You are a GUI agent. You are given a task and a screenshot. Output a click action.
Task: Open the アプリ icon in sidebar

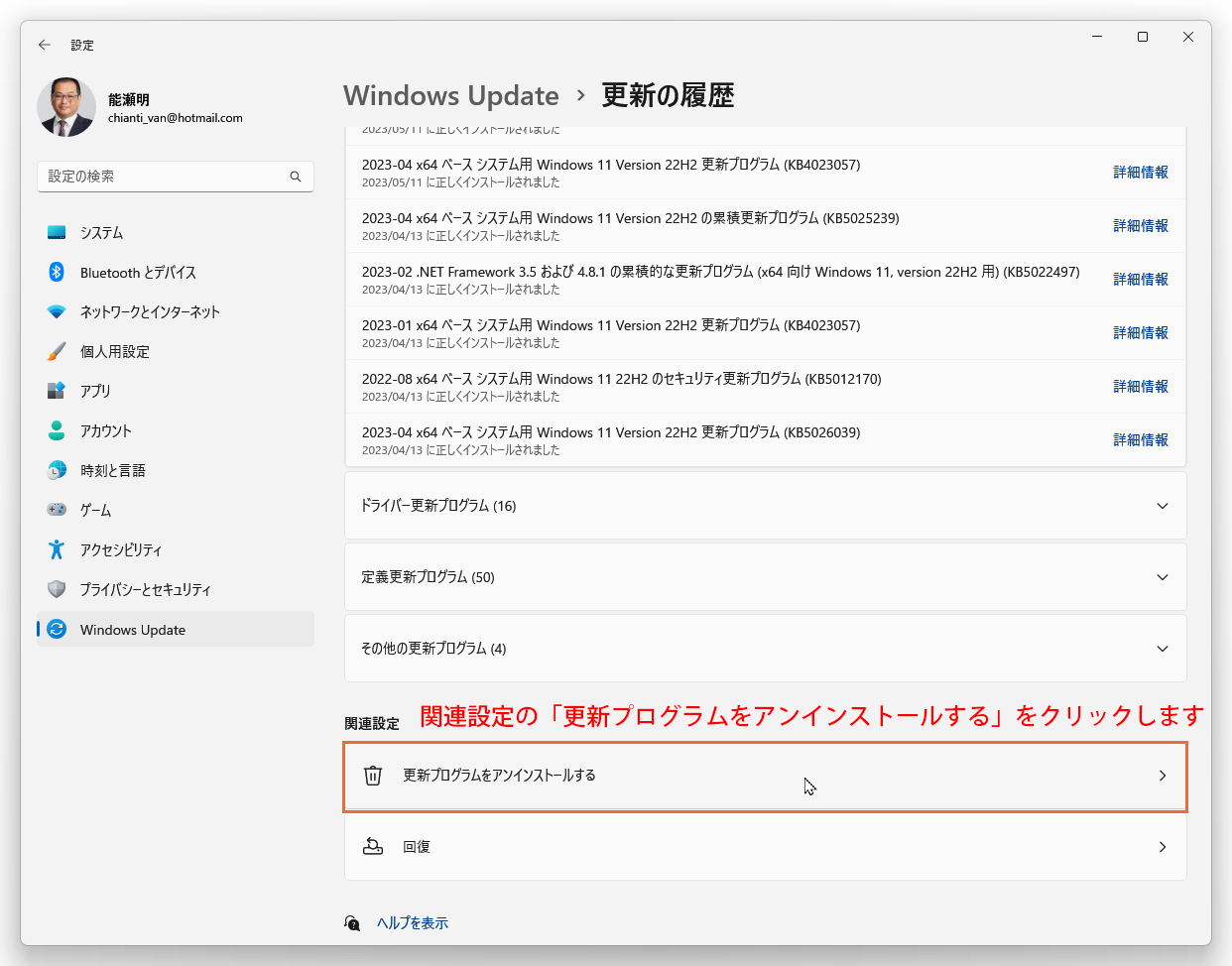point(57,391)
